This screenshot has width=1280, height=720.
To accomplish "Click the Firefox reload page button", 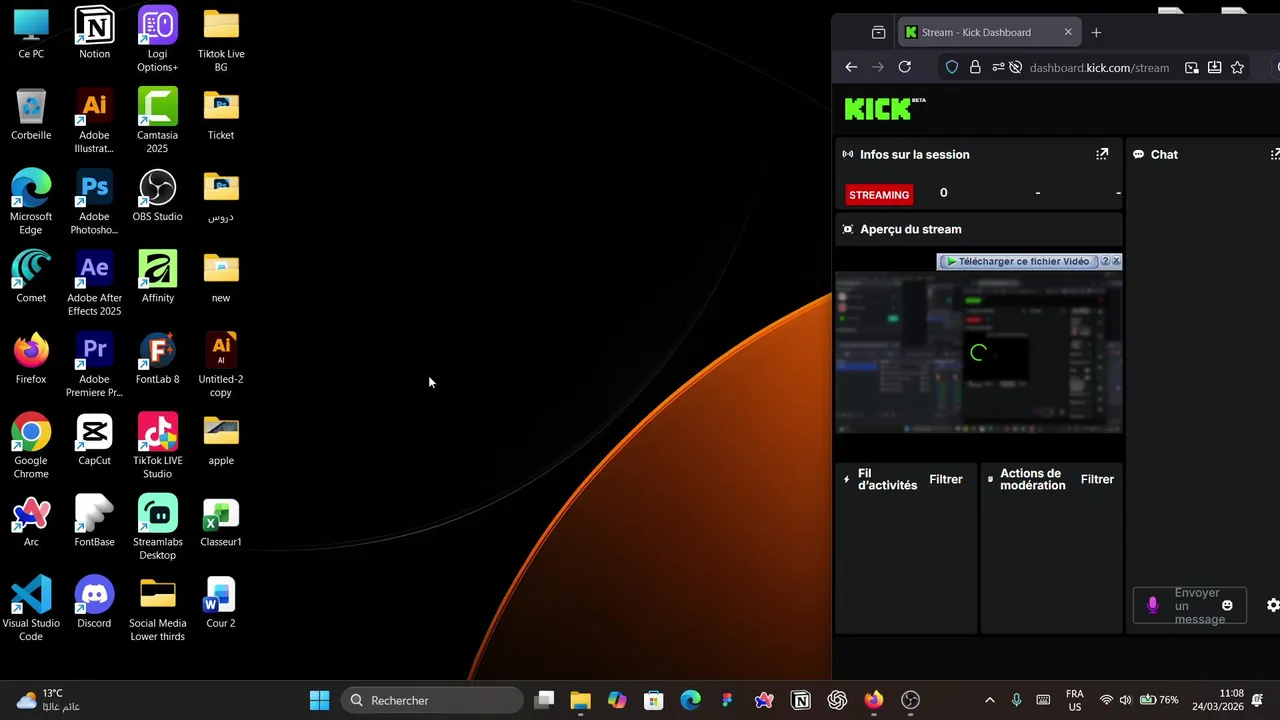I will click(x=905, y=67).
